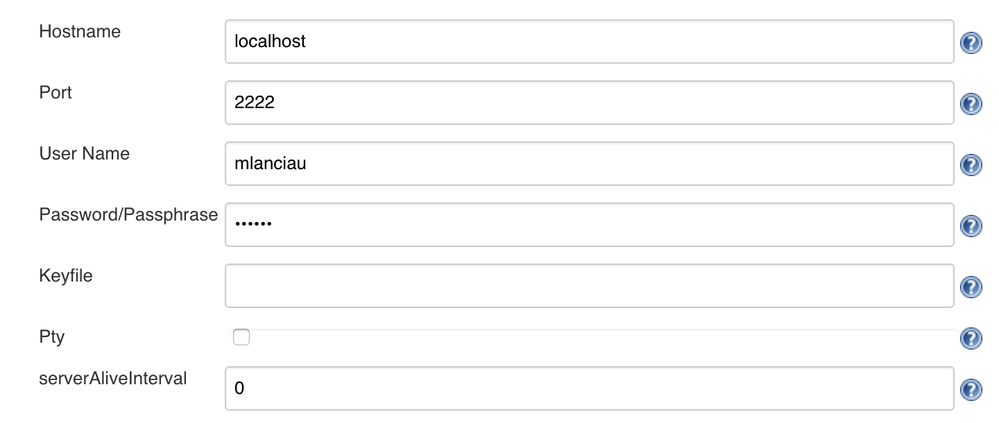Click the serverAliveInterval label text
The height and width of the screenshot is (423, 999).
coord(113,378)
